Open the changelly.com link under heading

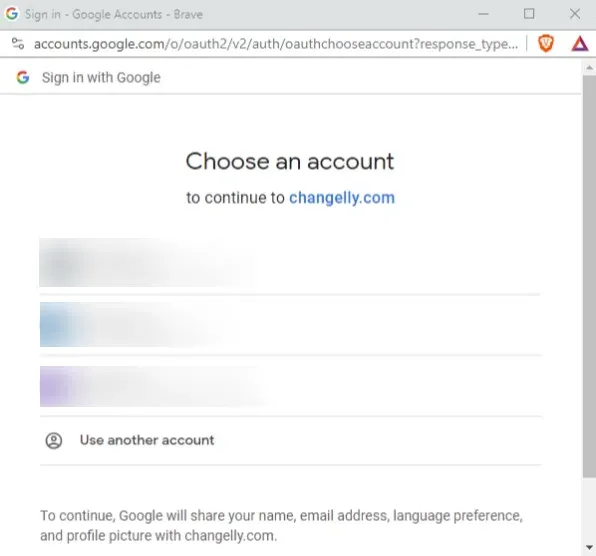(342, 198)
